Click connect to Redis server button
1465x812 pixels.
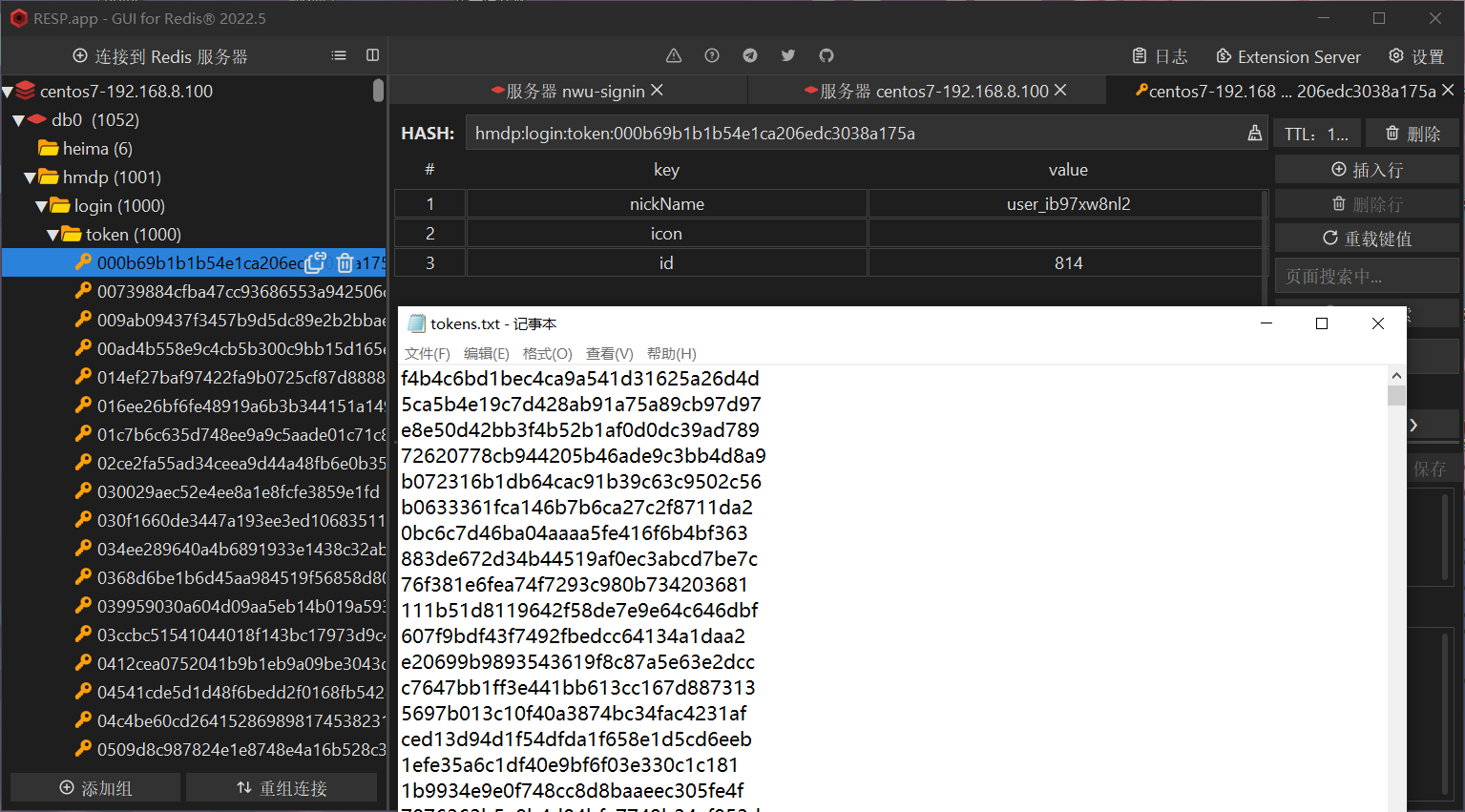coord(160,56)
